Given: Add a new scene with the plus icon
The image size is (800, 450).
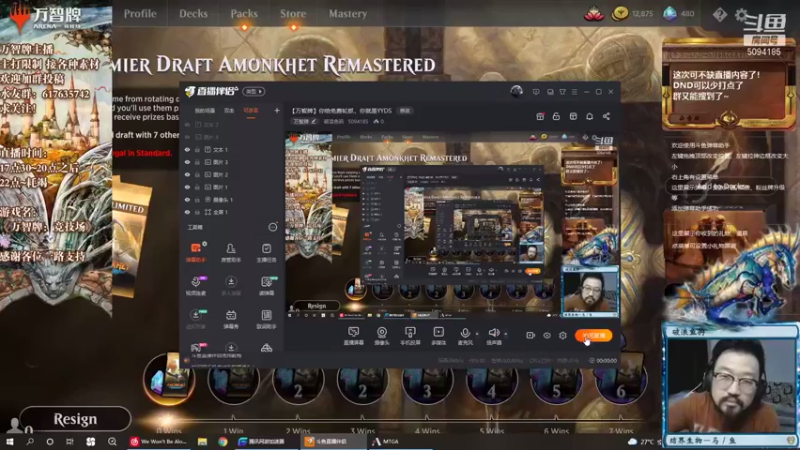Looking at the screenshot, I should pyautogui.click(x=277, y=110).
